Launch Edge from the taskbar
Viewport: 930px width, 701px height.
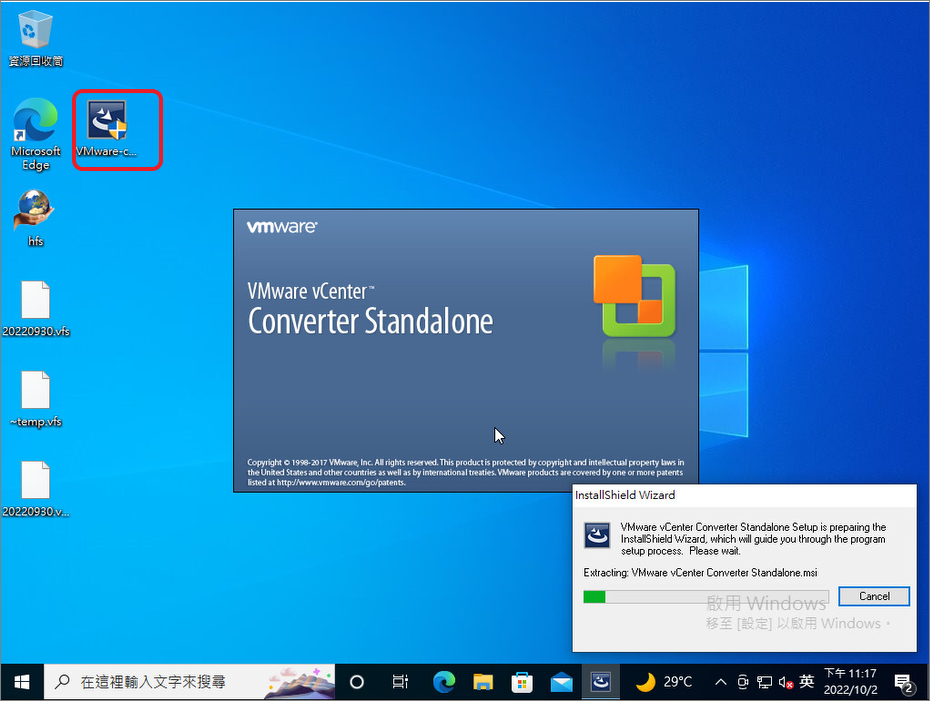(x=444, y=682)
